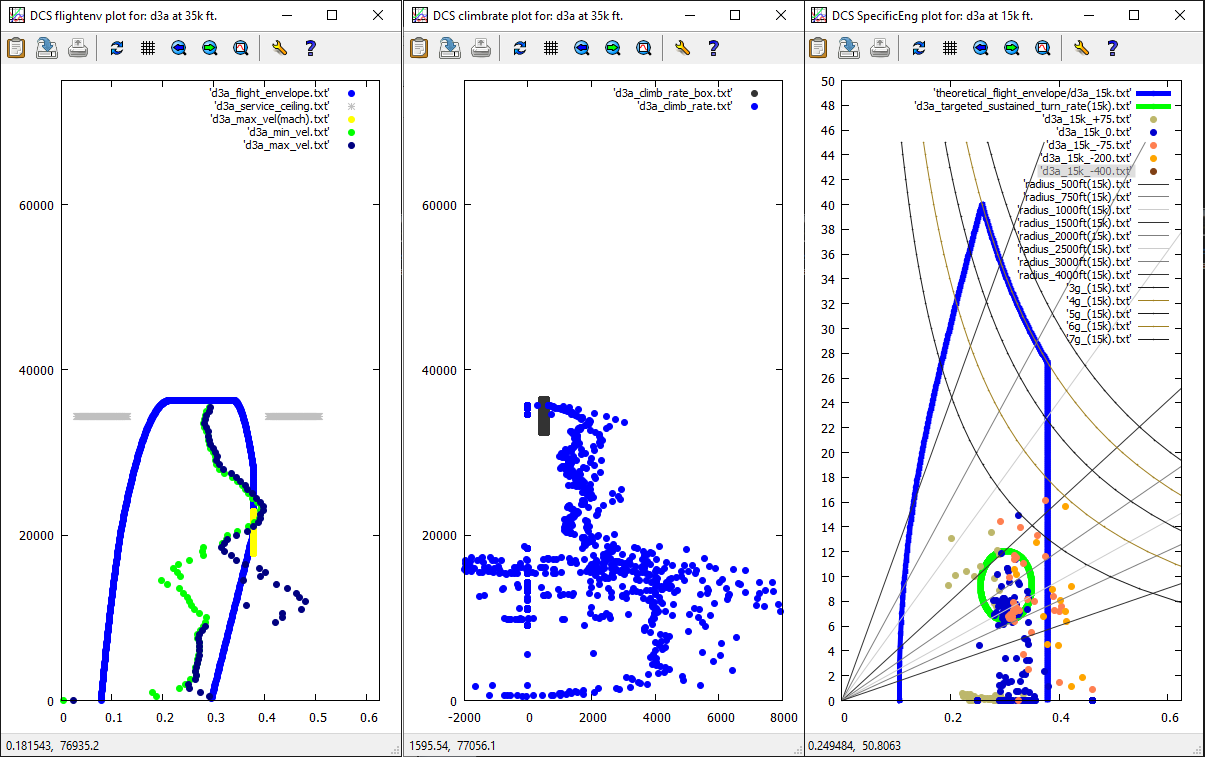The width and height of the screenshot is (1206, 757).
Task: Apply previous zoom in SpecificEng window
Action: coord(981,48)
